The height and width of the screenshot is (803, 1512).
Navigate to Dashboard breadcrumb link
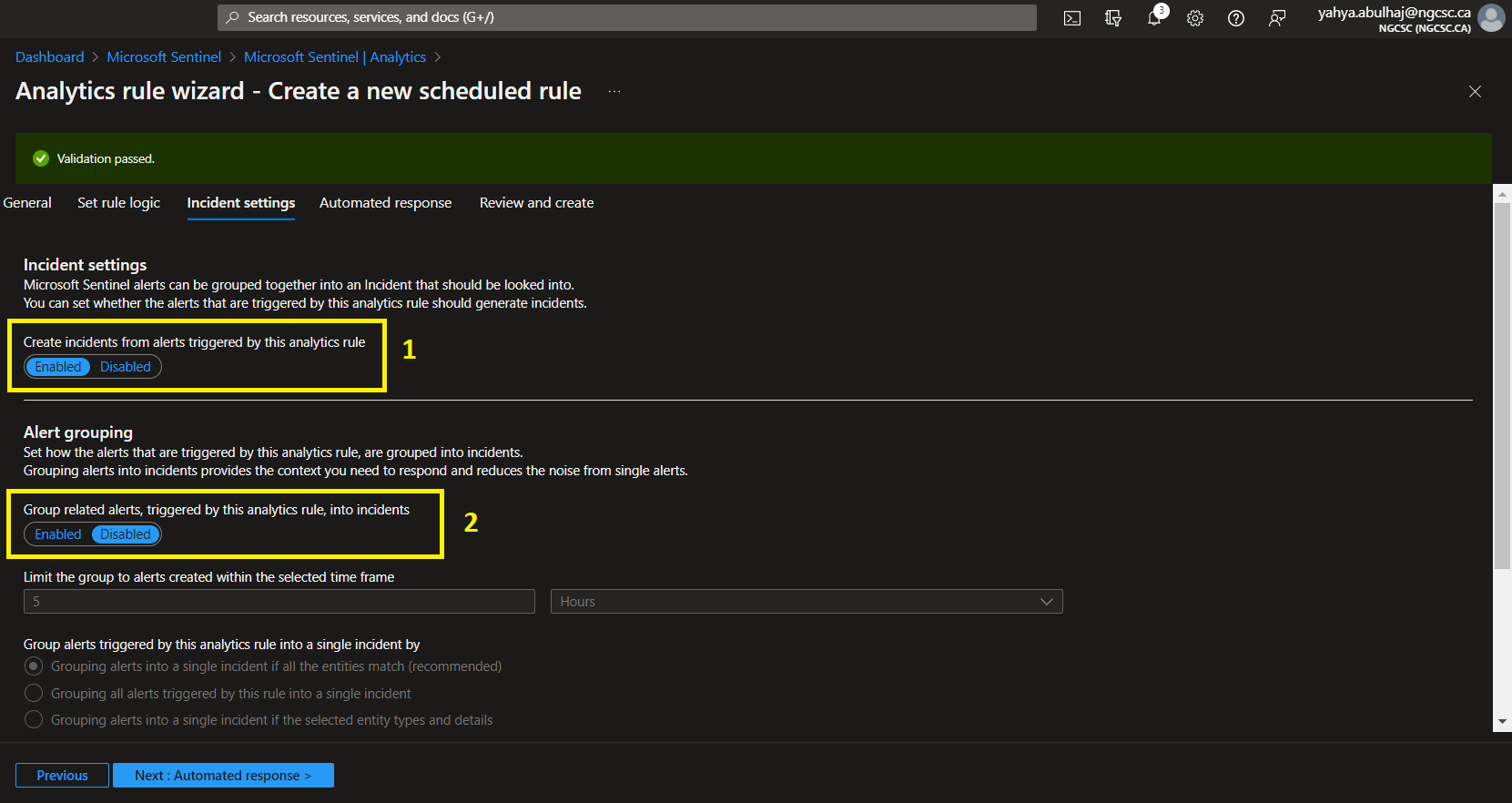(50, 56)
